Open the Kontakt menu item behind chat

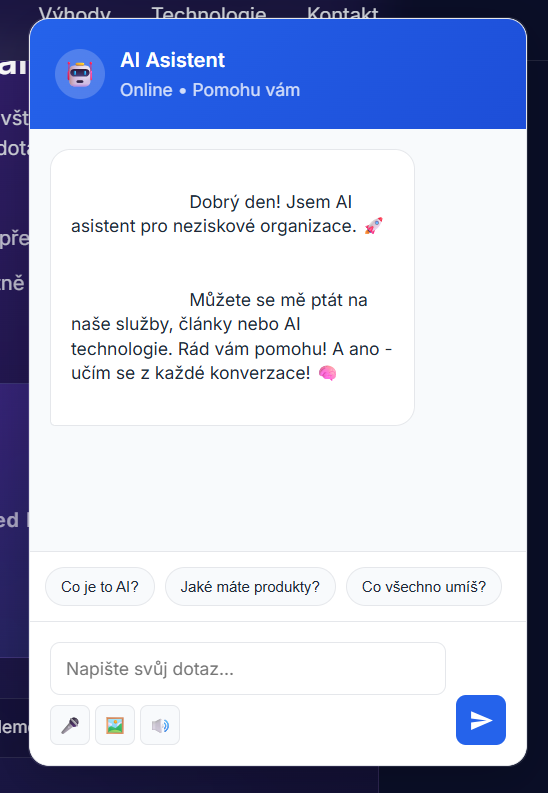(x=342, y=13)
